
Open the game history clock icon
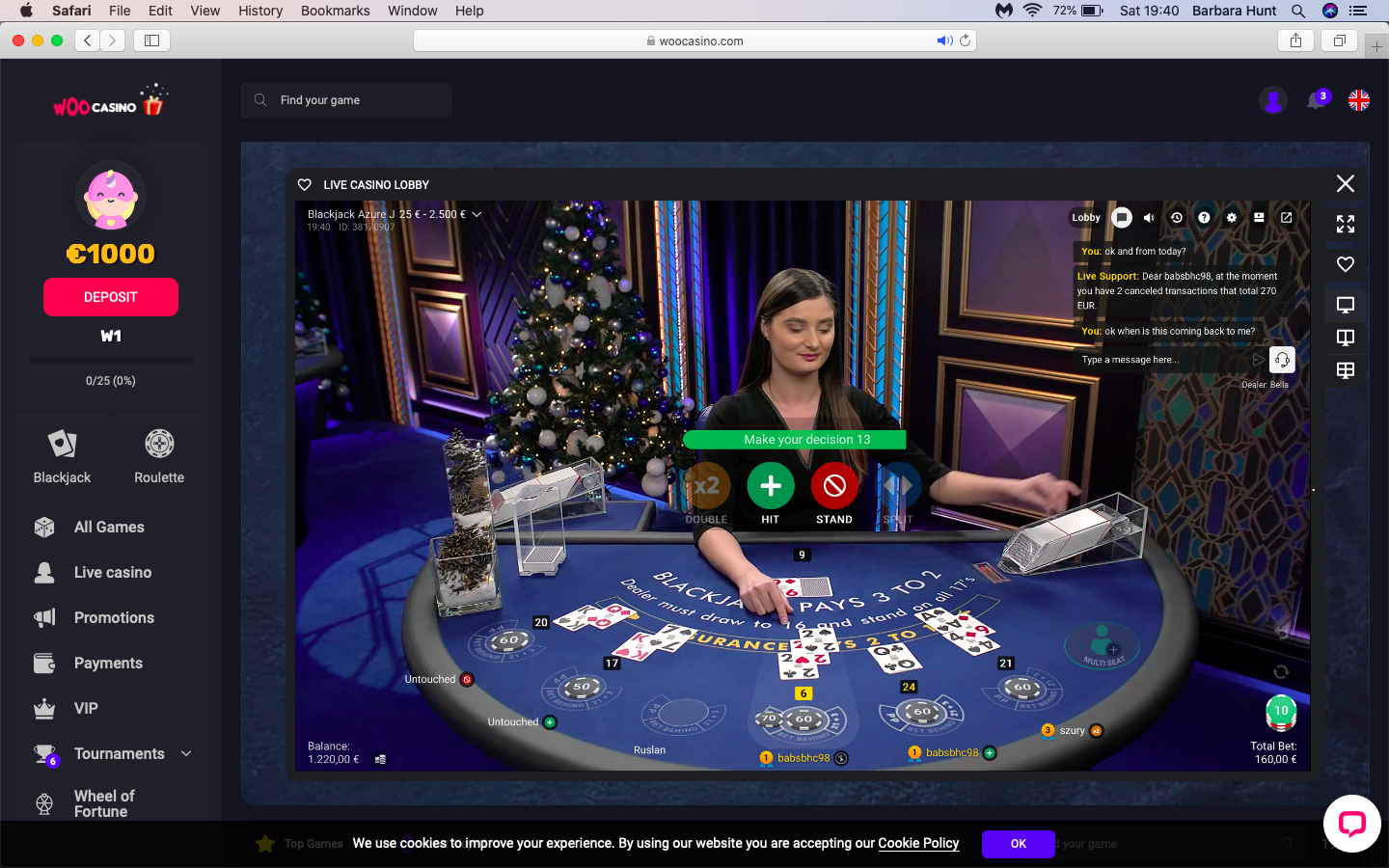coord(1177,218)
